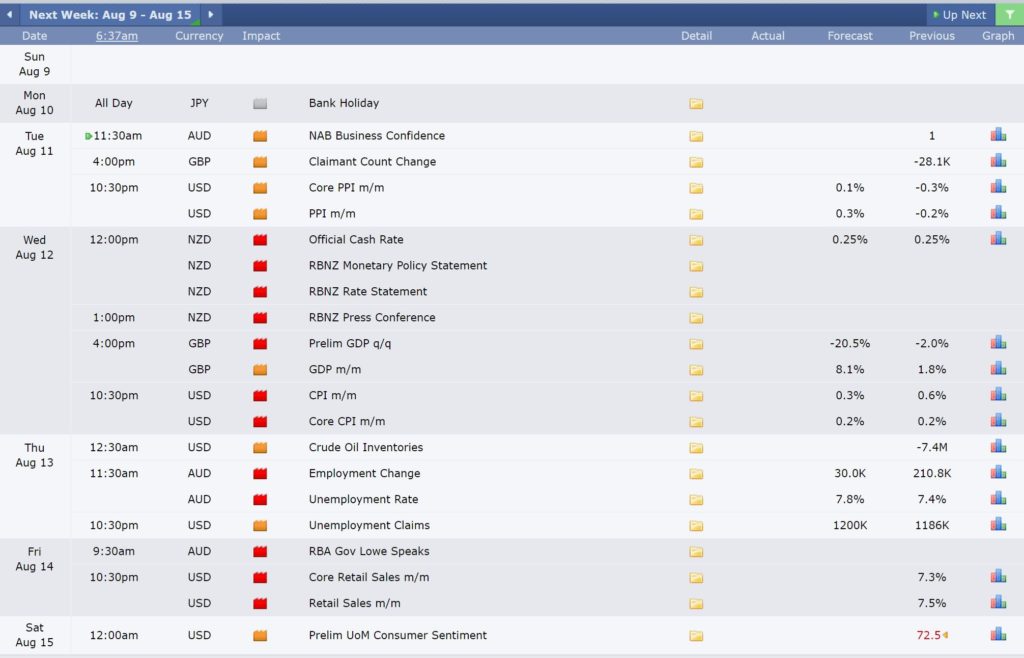Show graph for CPI m/m
The height and width of the screenshot is (658, 1024).
(x=998, y=394)
